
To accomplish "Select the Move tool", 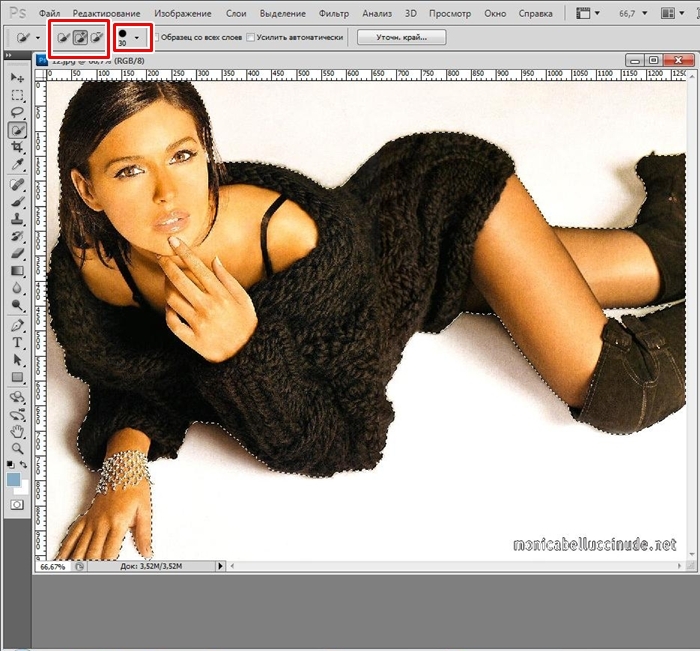I will pos(17,77).
